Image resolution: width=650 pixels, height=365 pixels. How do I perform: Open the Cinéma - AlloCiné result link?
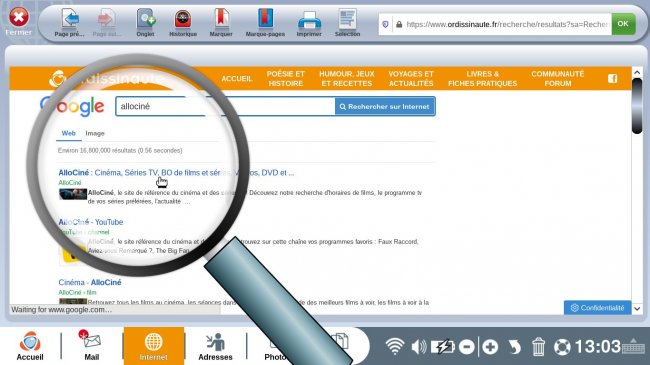click(90, 282)
